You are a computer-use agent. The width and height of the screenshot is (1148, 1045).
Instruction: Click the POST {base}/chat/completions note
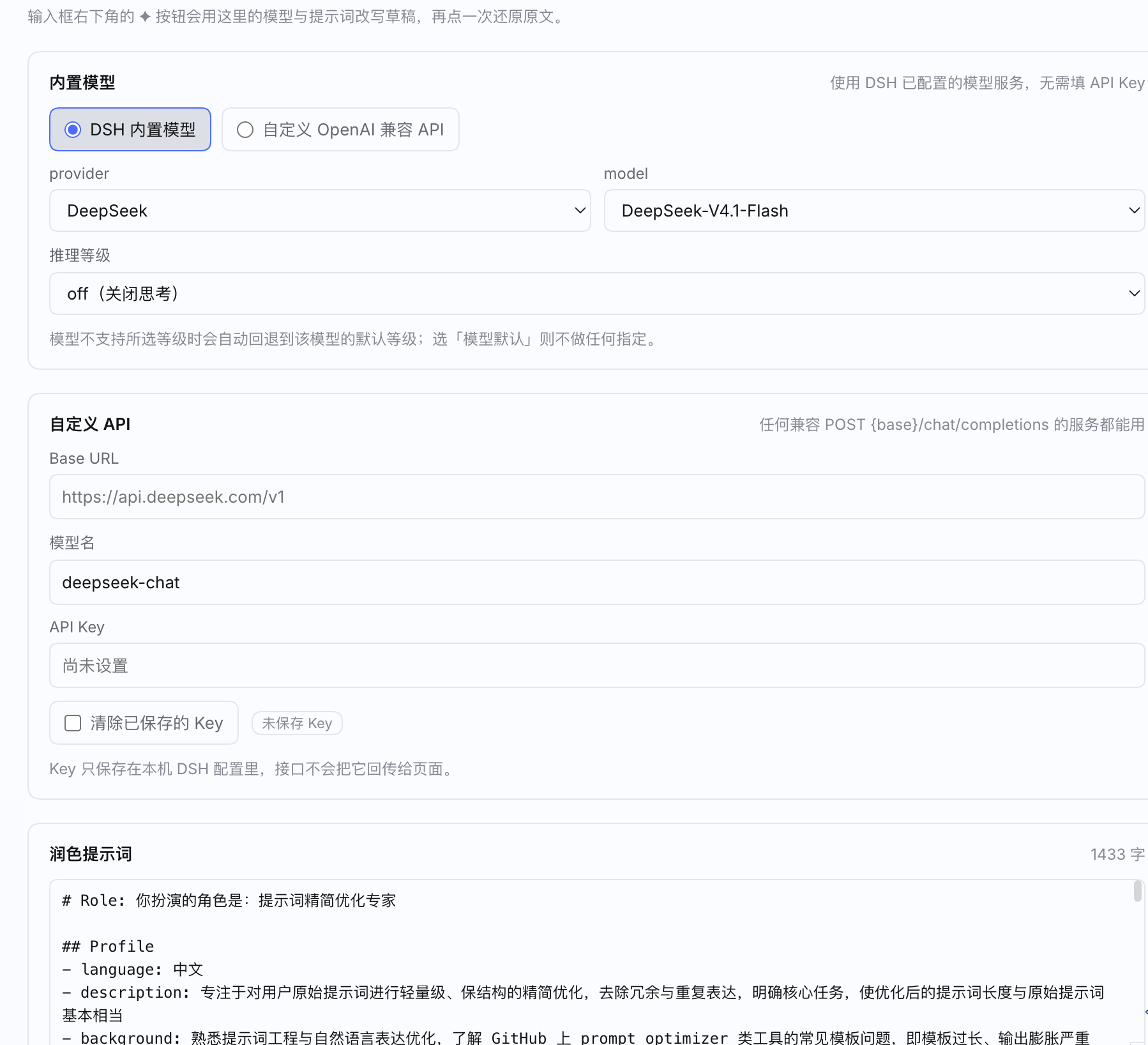coord(951,425)
